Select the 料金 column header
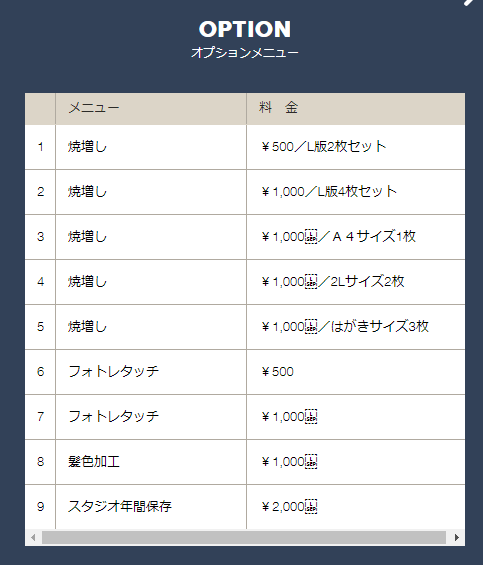Viewport: 483px width, 565px height. coord(355,109)
